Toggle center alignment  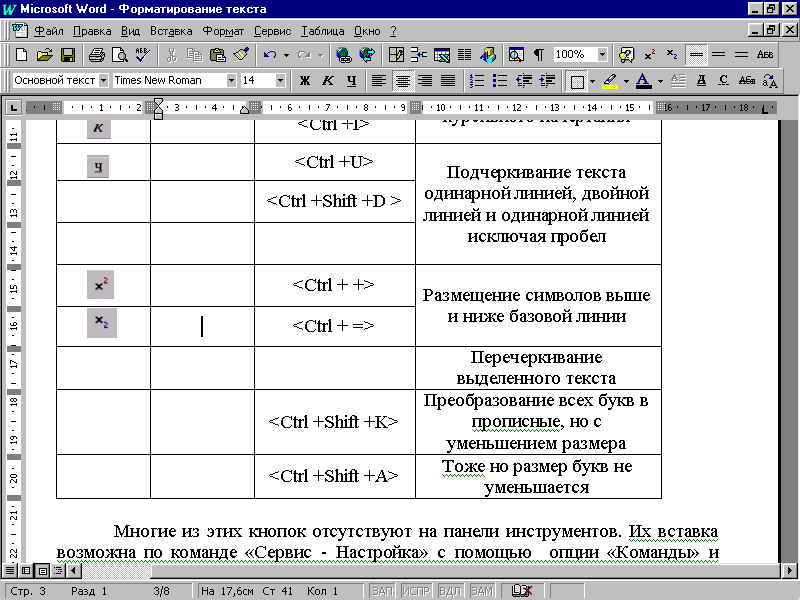[403, 81]
